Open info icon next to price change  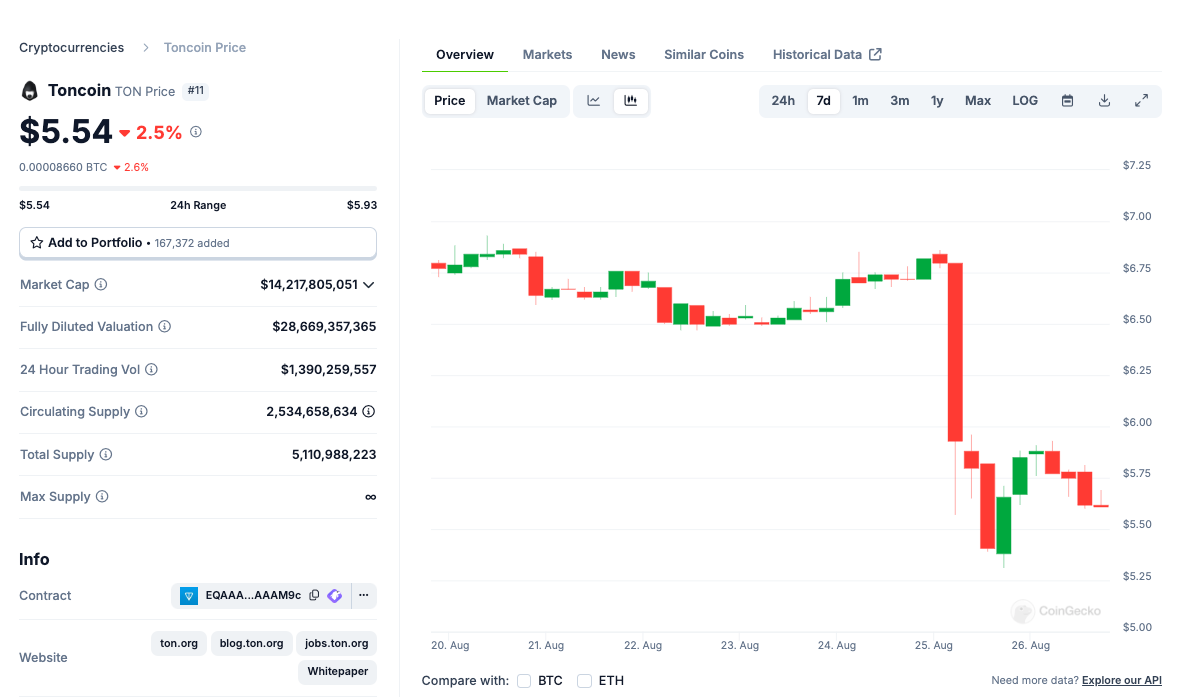pyautogui.click(x=196, y=132)
